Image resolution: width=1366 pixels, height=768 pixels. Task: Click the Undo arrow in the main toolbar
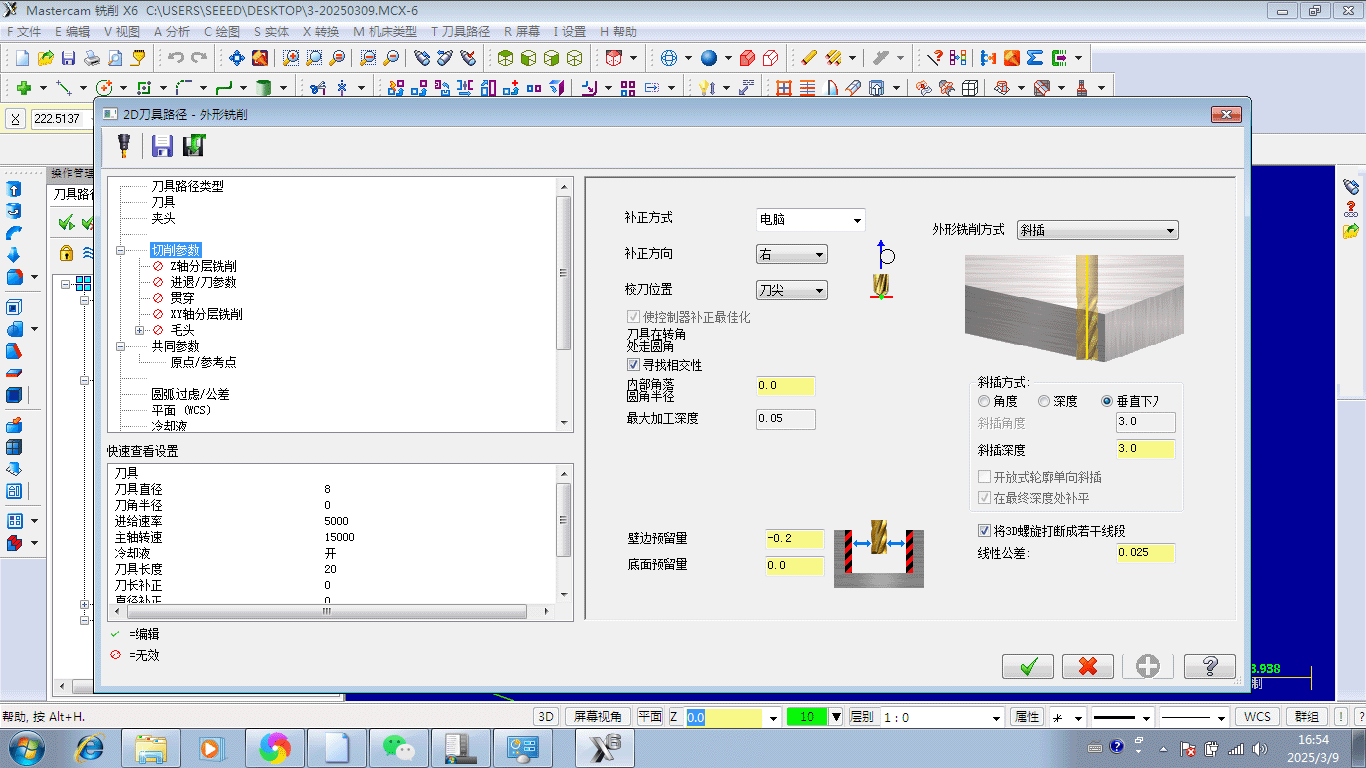(176, 58)
